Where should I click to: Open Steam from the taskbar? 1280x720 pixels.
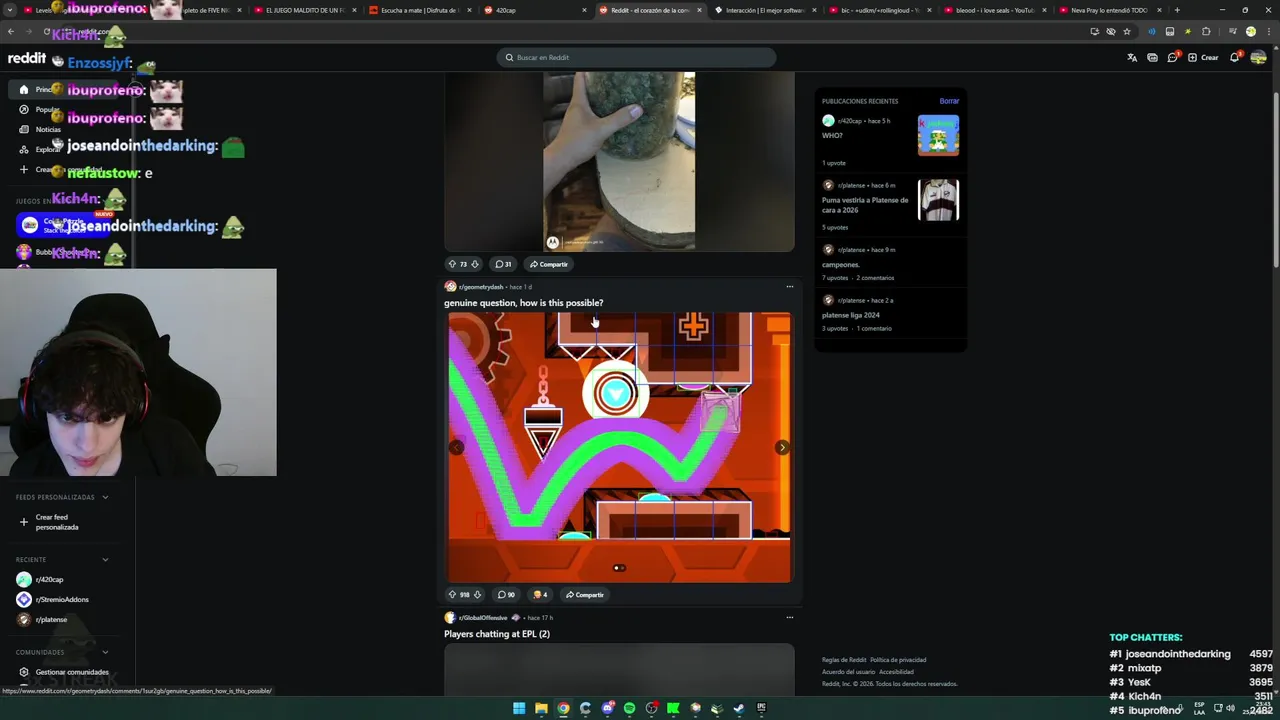(x=739, y=708)
